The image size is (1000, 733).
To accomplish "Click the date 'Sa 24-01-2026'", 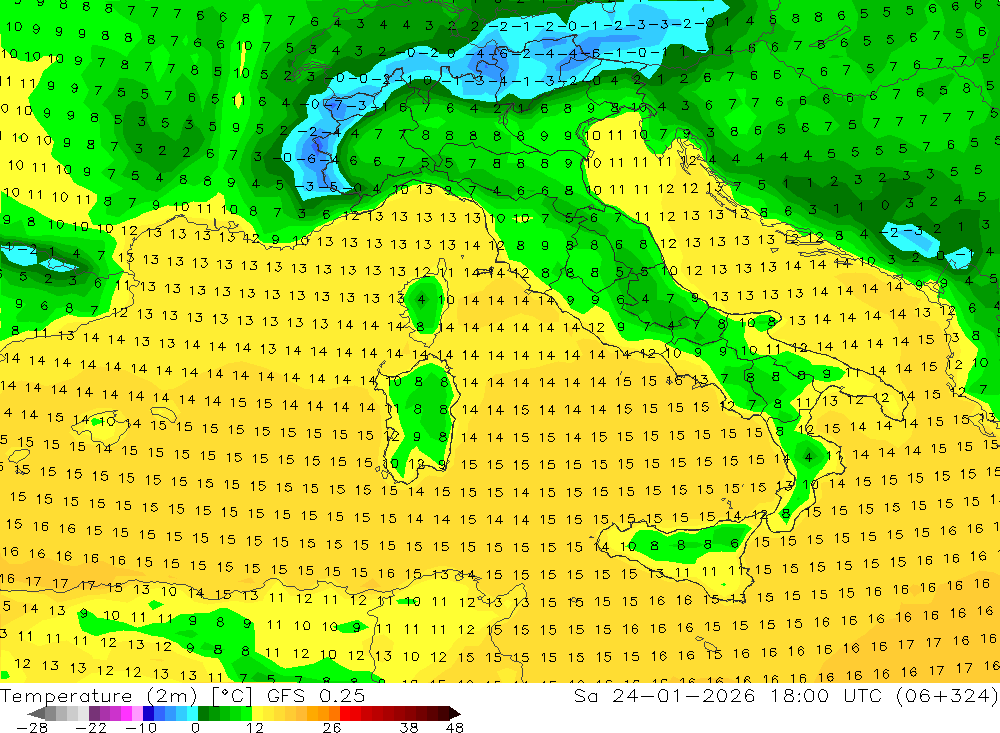I will coord(664,695).
